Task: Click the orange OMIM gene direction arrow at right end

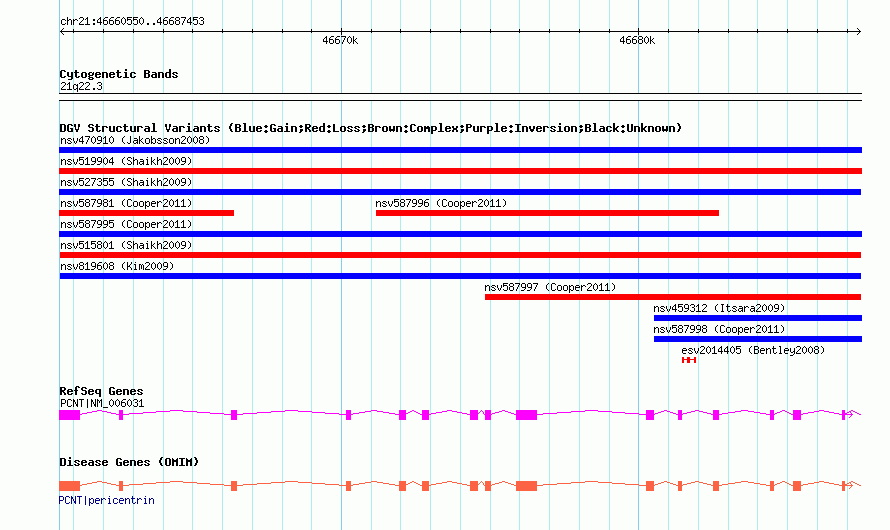Action: point(851,486)
